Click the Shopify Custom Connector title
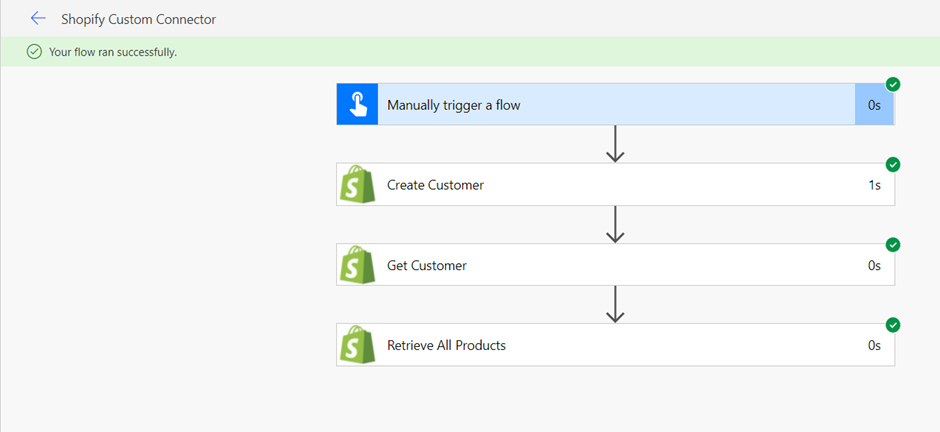The height and width of the screenshot is (432, 940). 138,19
